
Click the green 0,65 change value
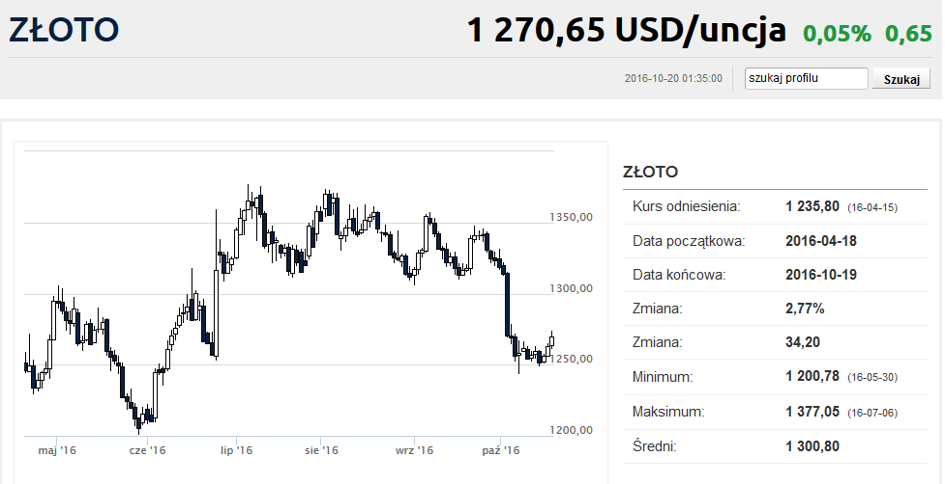point(908,34)
